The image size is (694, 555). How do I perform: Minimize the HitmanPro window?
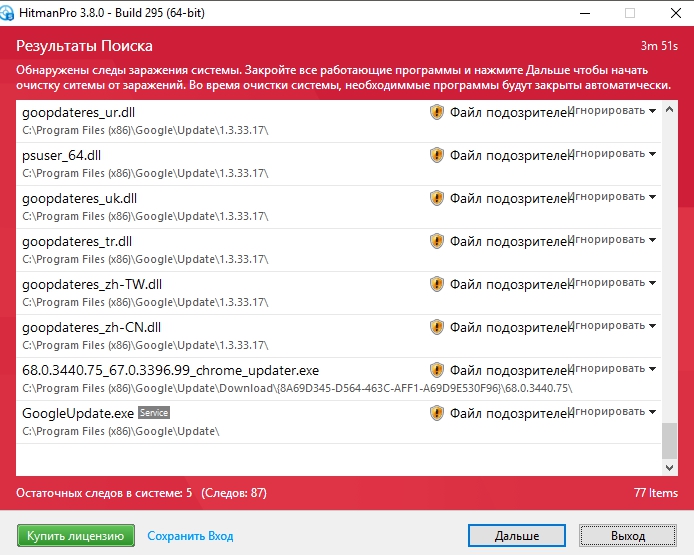pos(585,13)
